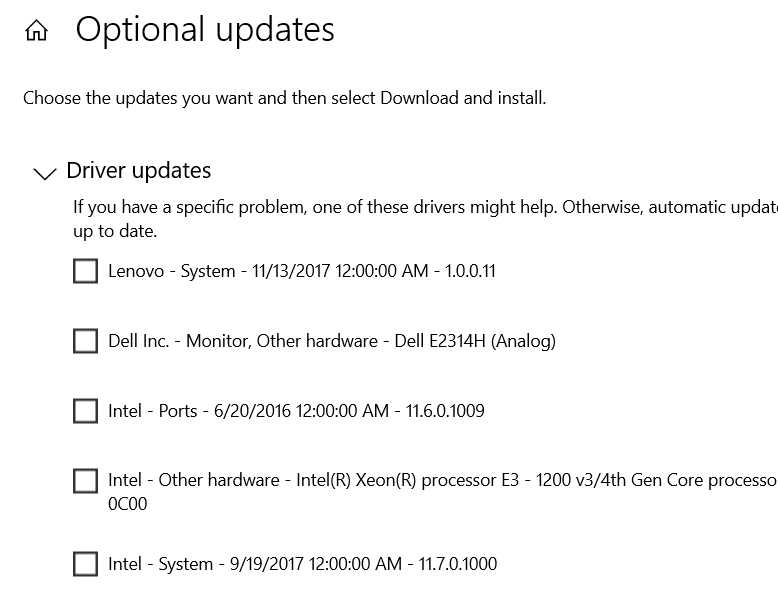778x614 pixels.
Task: Enable the Intel Ports 11.6.0.1009 checkbox
Action: tap(85, 411)
